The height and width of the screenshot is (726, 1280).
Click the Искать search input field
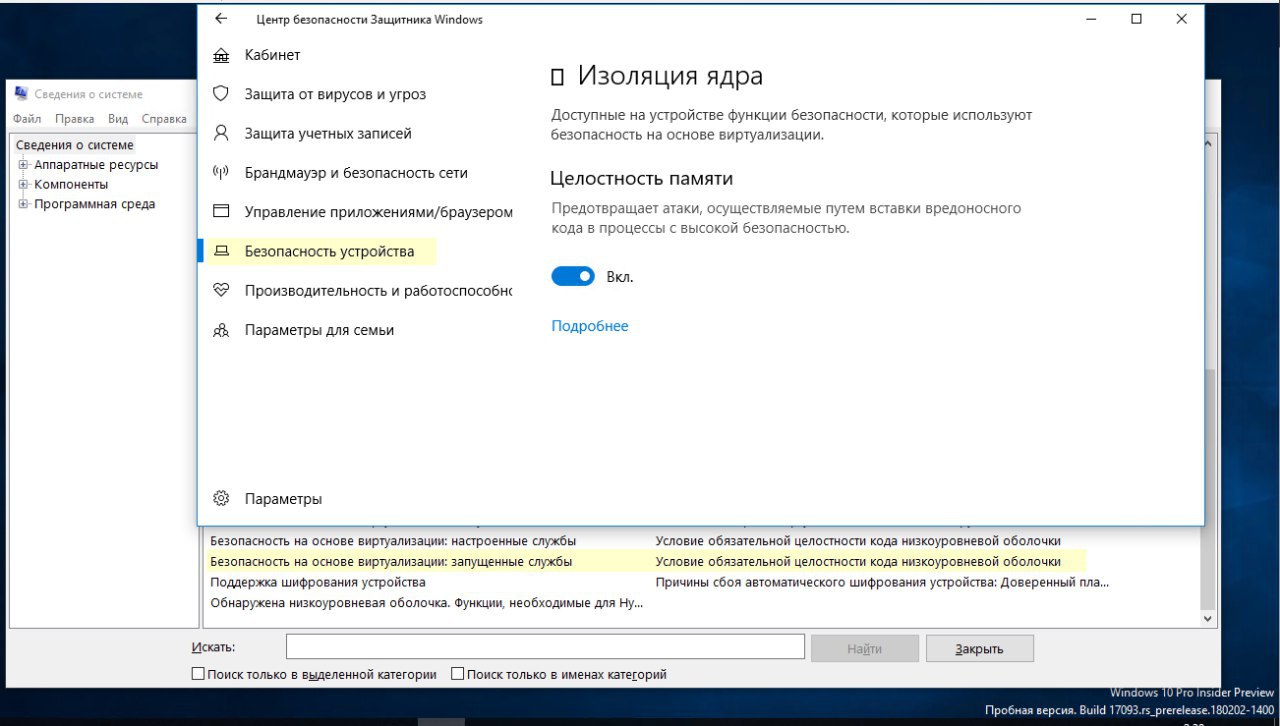point(545,647)
